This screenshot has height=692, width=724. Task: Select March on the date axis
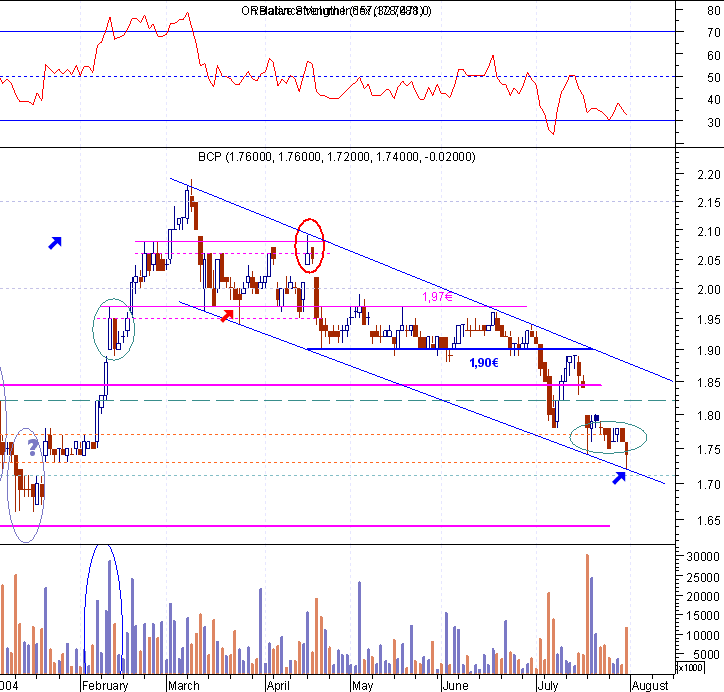(184, 686)
